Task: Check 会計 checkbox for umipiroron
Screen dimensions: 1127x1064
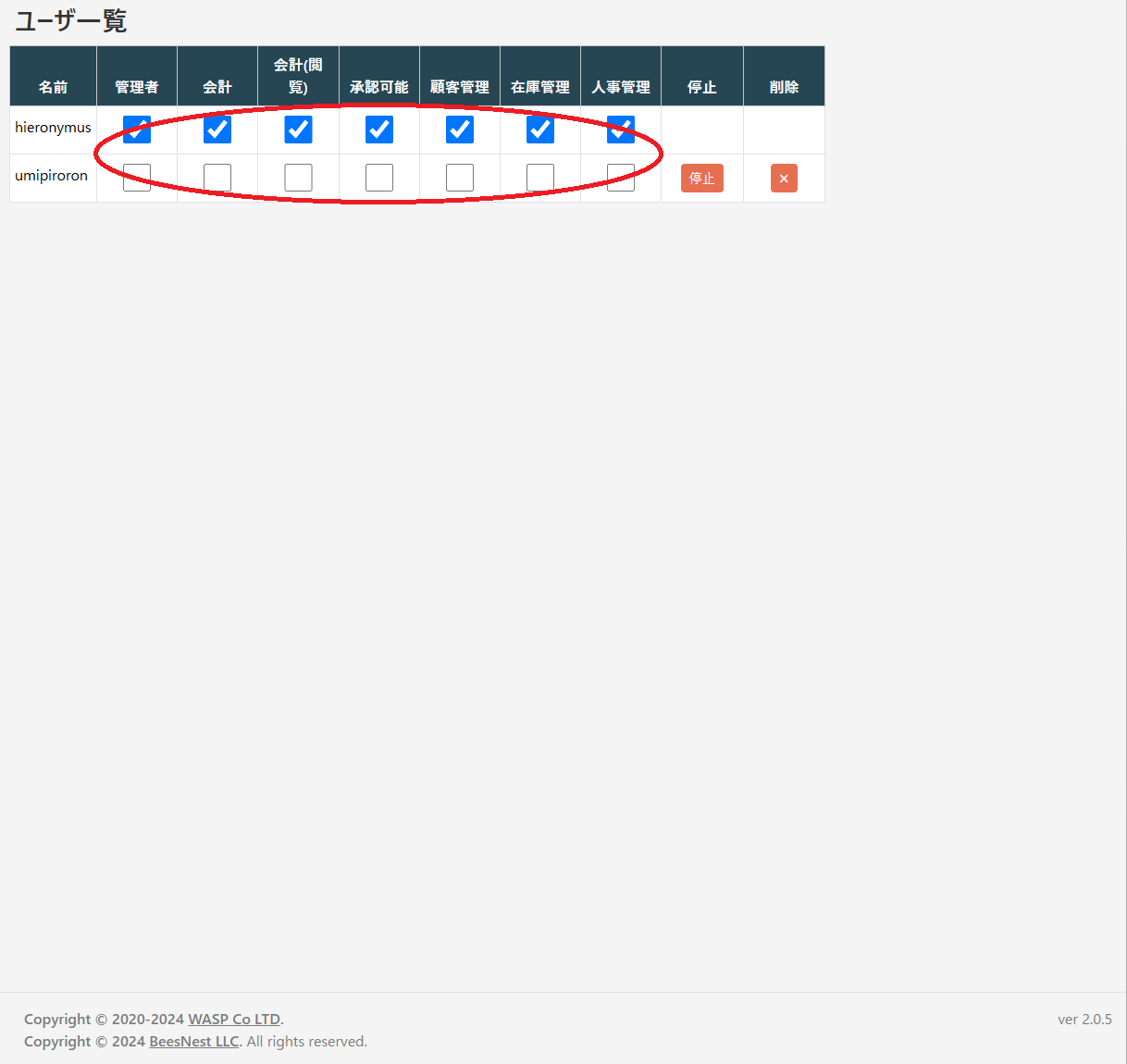Action: (217, 178)
